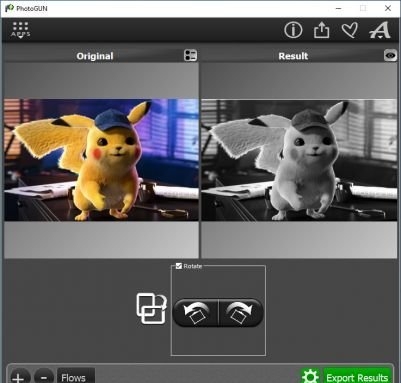Click the heart favorites icon
The width and height of the screenshot is (401, 383).
pos(350,30)
